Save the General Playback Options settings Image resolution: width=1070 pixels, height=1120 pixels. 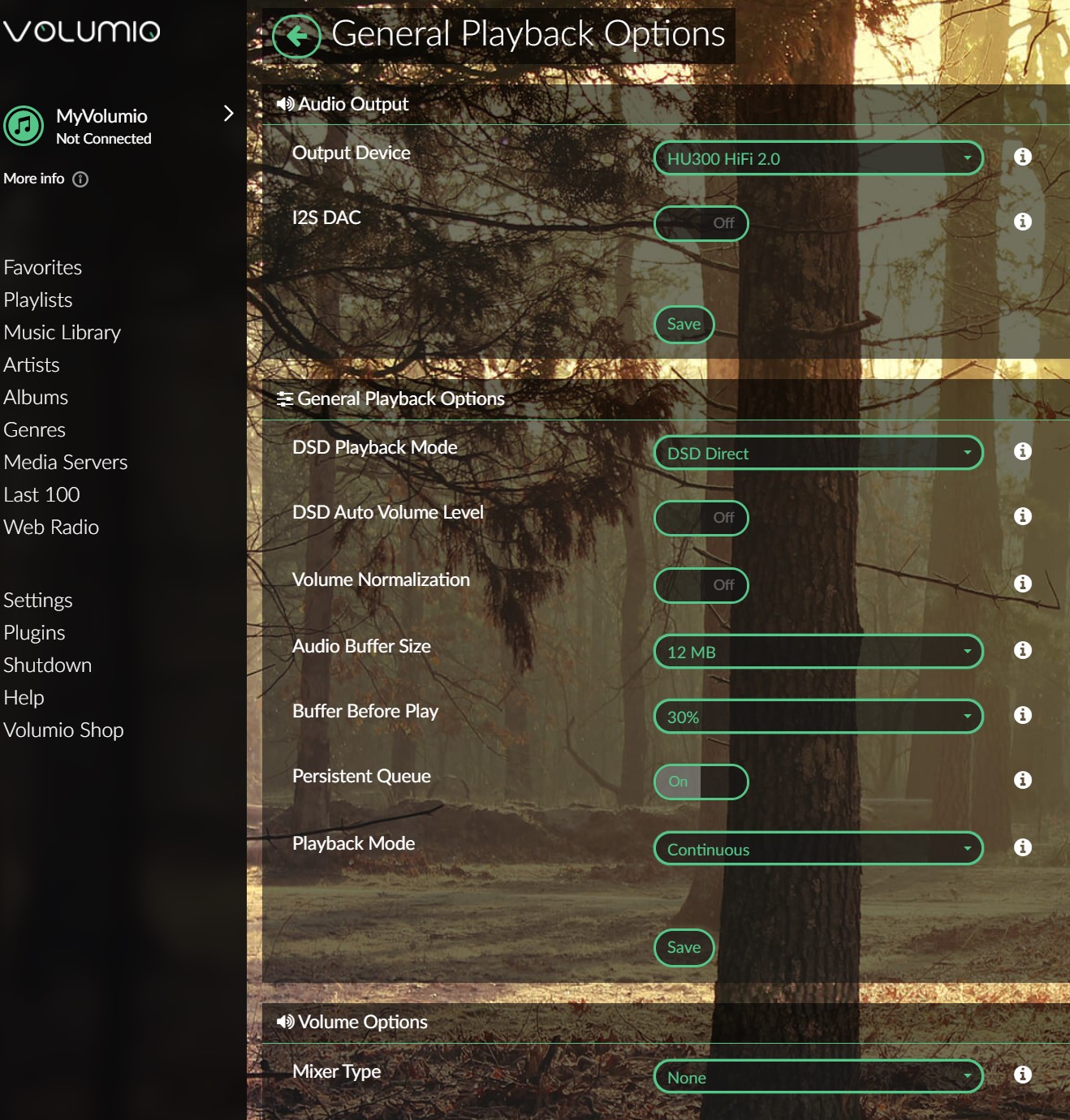[684, 948]
